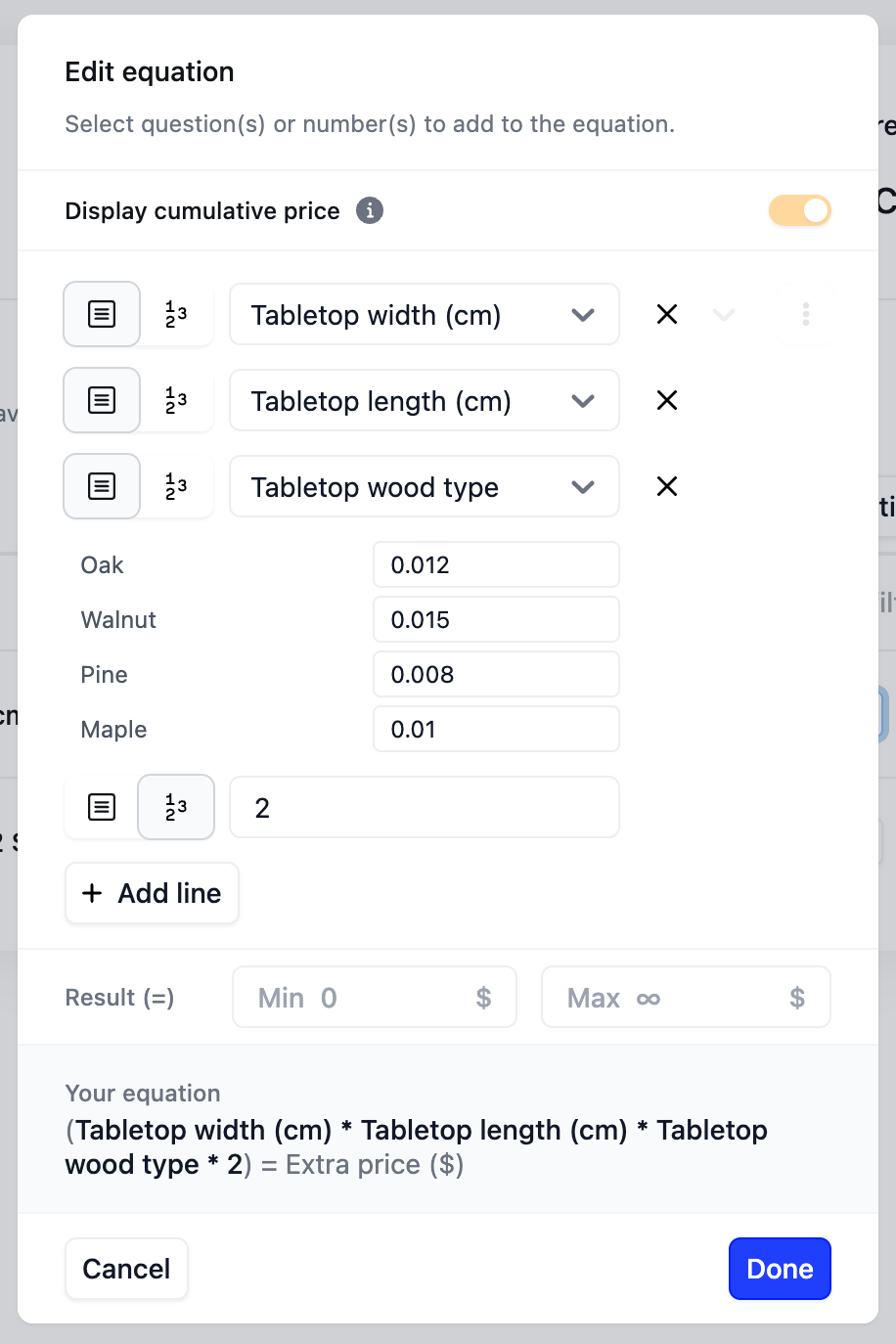Click the Add line button
The width and height of the screenshot is (896, 1344).
(152, 893)
